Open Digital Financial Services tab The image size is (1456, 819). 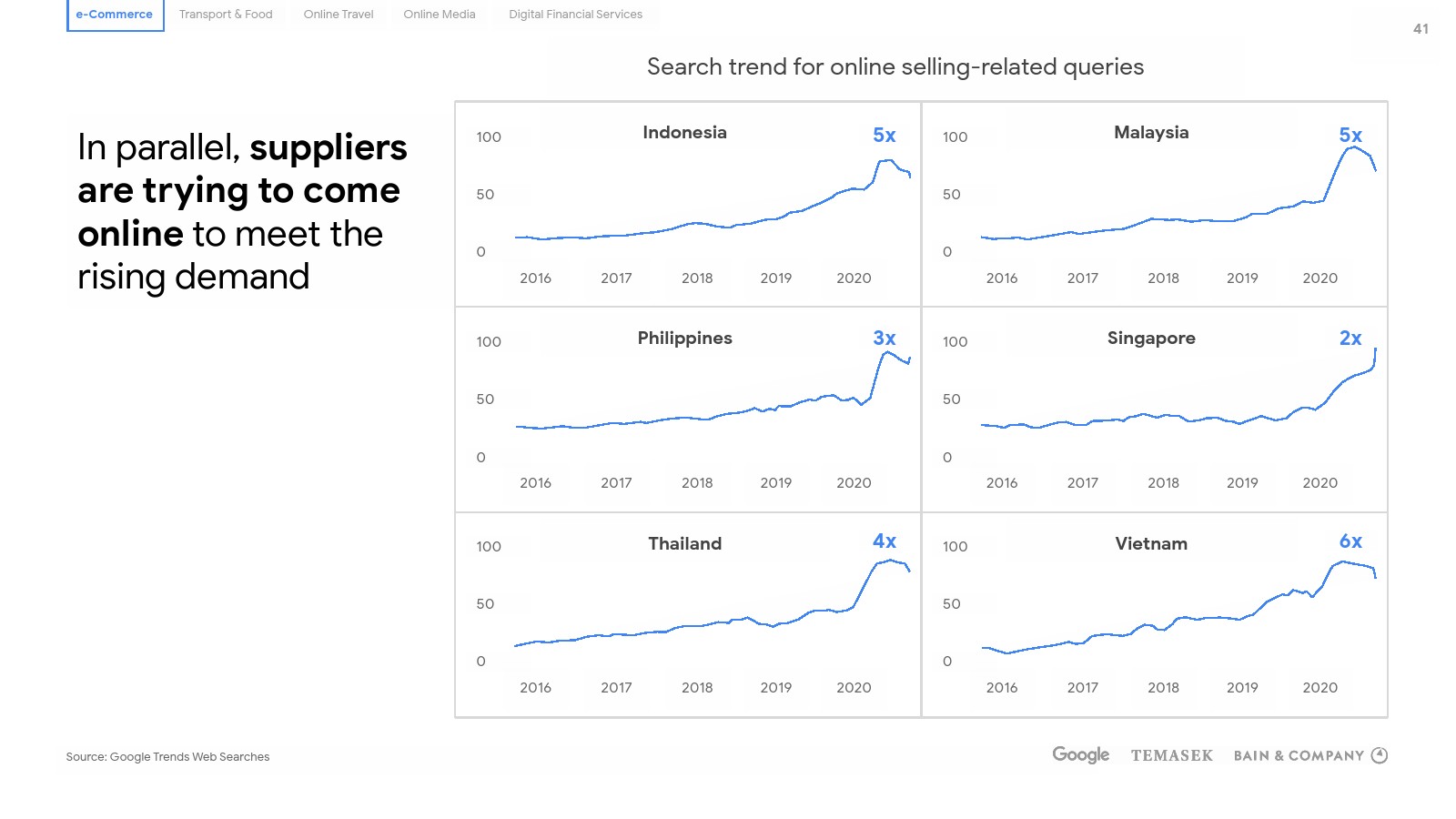click(x=575, y=15)
